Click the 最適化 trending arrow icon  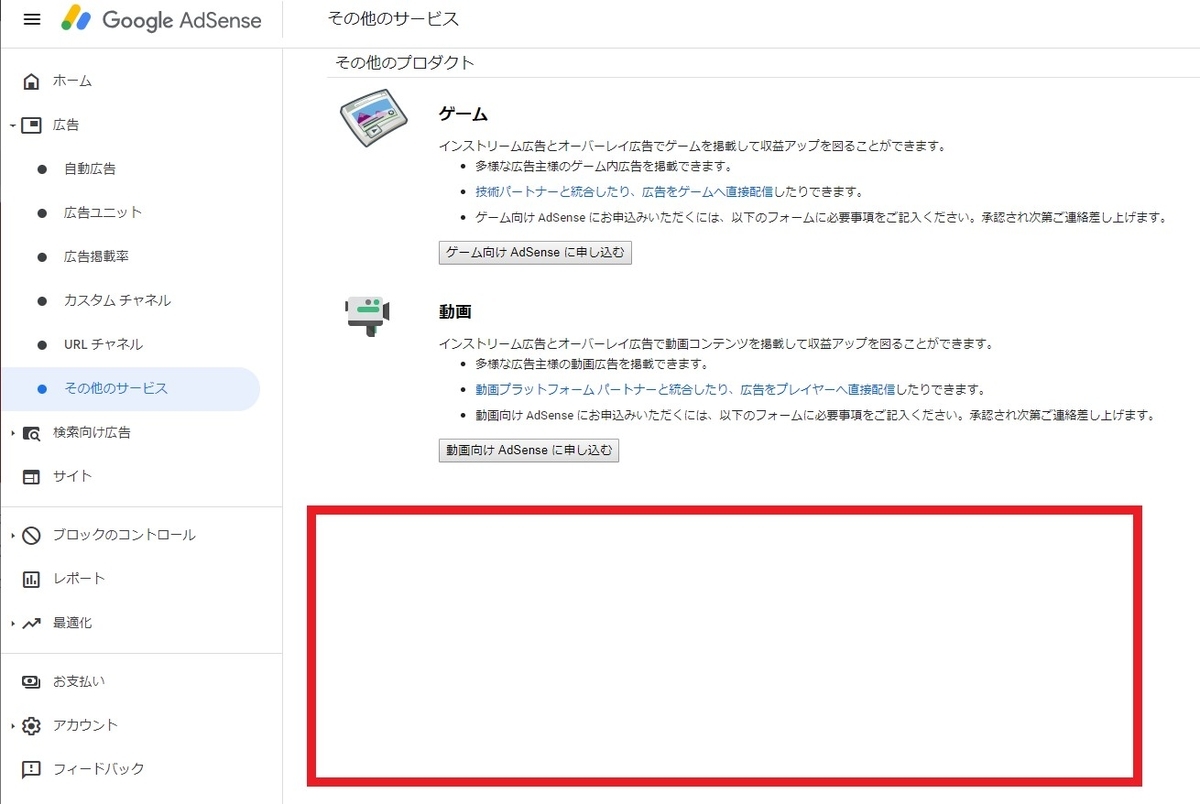pos(32,623)
